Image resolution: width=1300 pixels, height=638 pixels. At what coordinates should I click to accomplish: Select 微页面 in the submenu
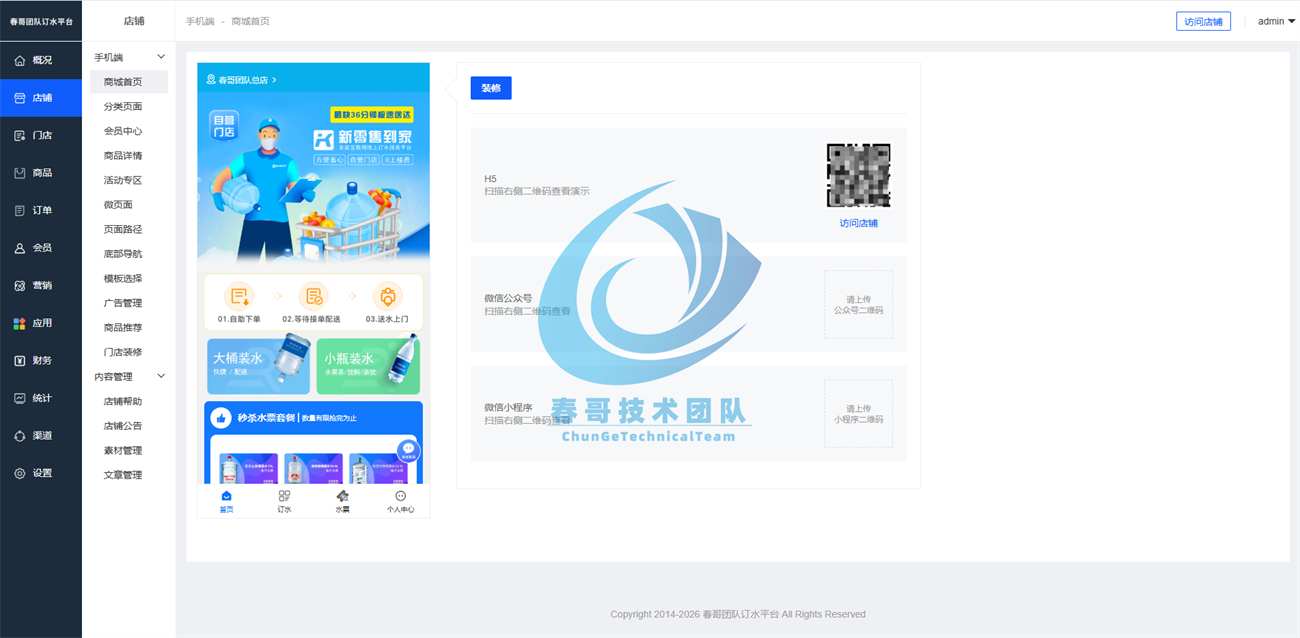(118, 204)
